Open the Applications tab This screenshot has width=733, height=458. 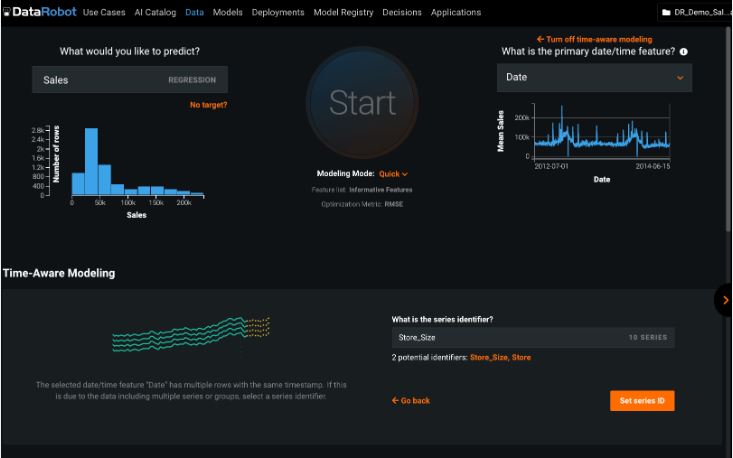tap(456, 13)
